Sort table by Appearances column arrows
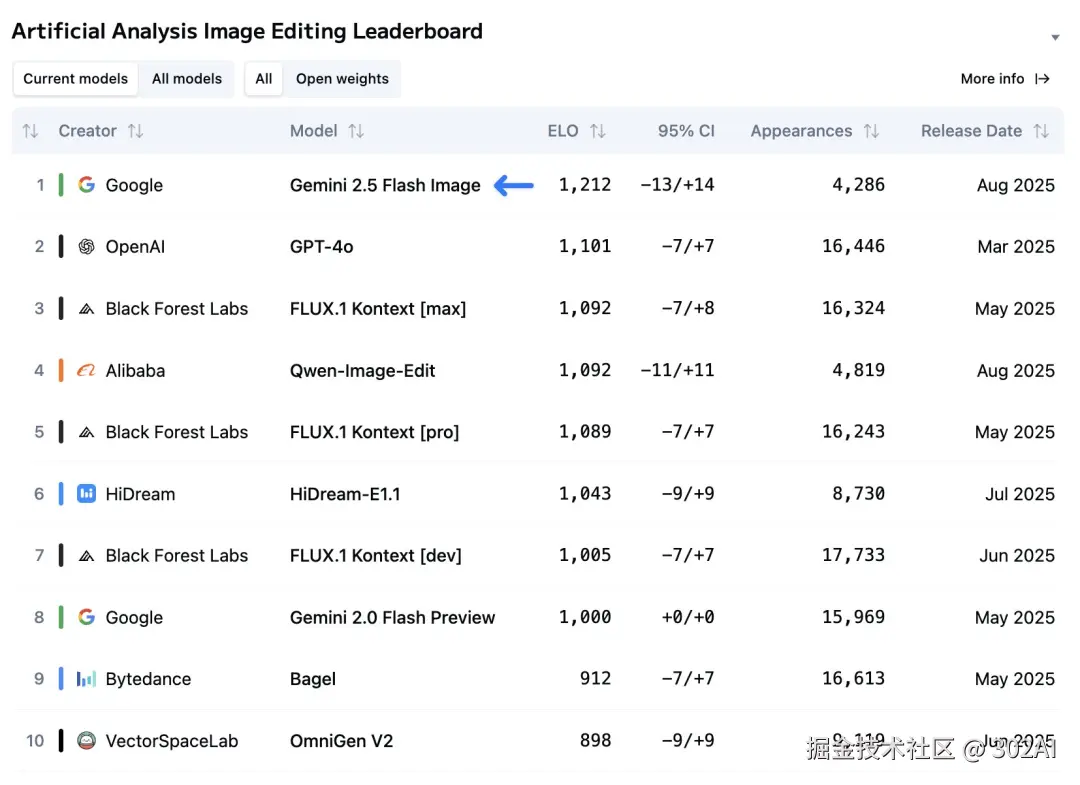 (871, 131)
